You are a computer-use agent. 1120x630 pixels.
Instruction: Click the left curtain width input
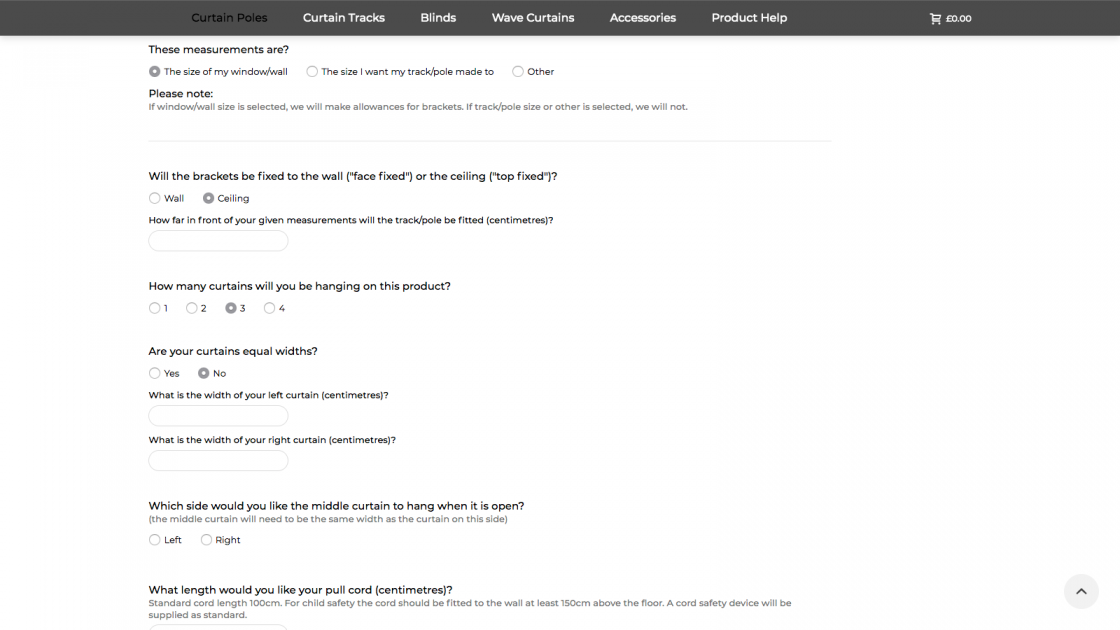218,416
